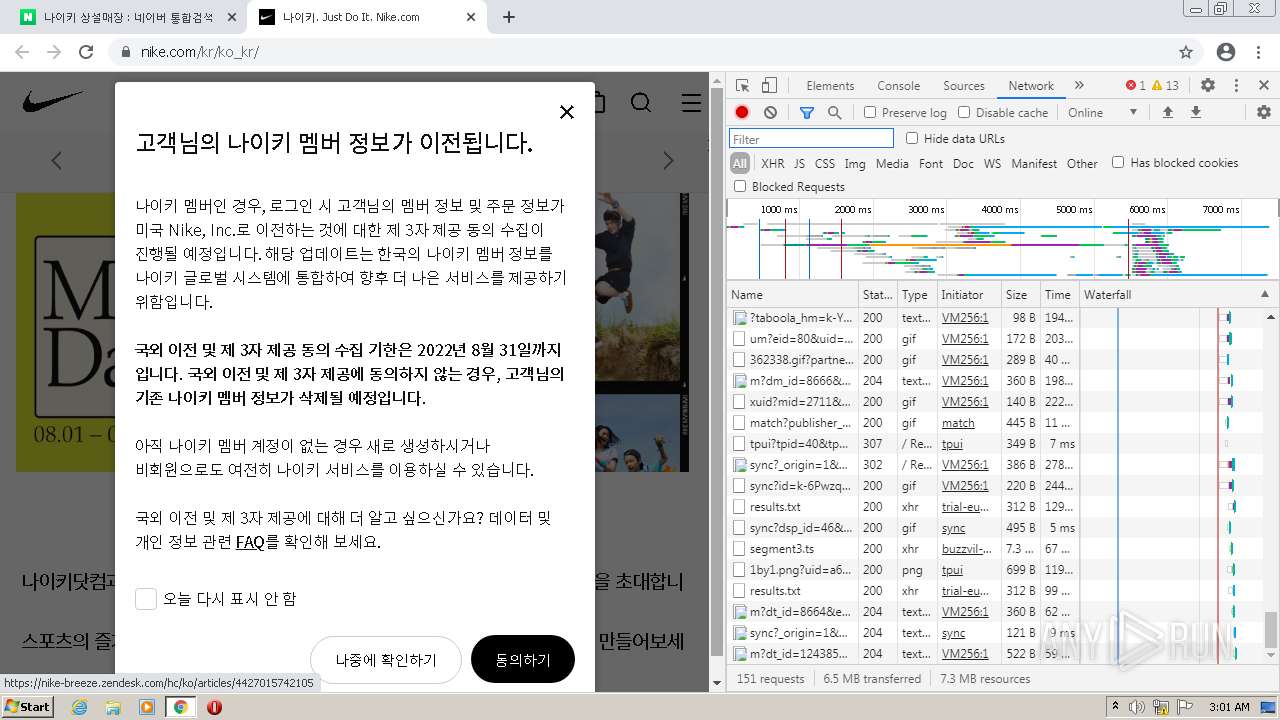Go to previous banner slide arrow
The image size is (1280, 720).
[x=57, y=160]
